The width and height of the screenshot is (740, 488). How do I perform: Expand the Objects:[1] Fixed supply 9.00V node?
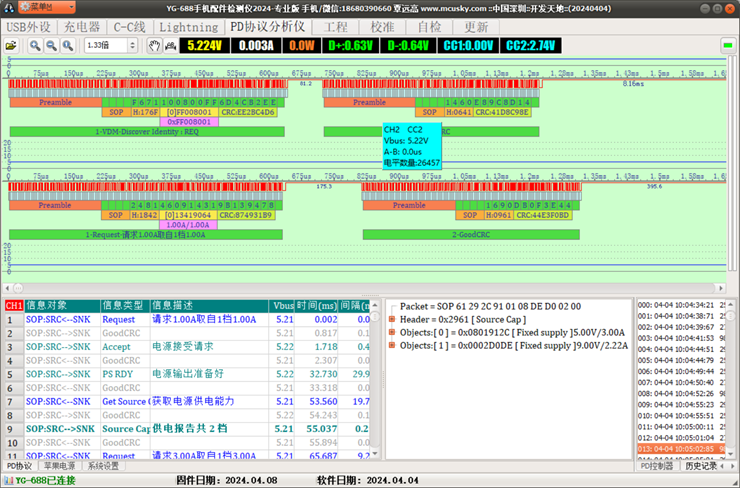pos(392,345)
